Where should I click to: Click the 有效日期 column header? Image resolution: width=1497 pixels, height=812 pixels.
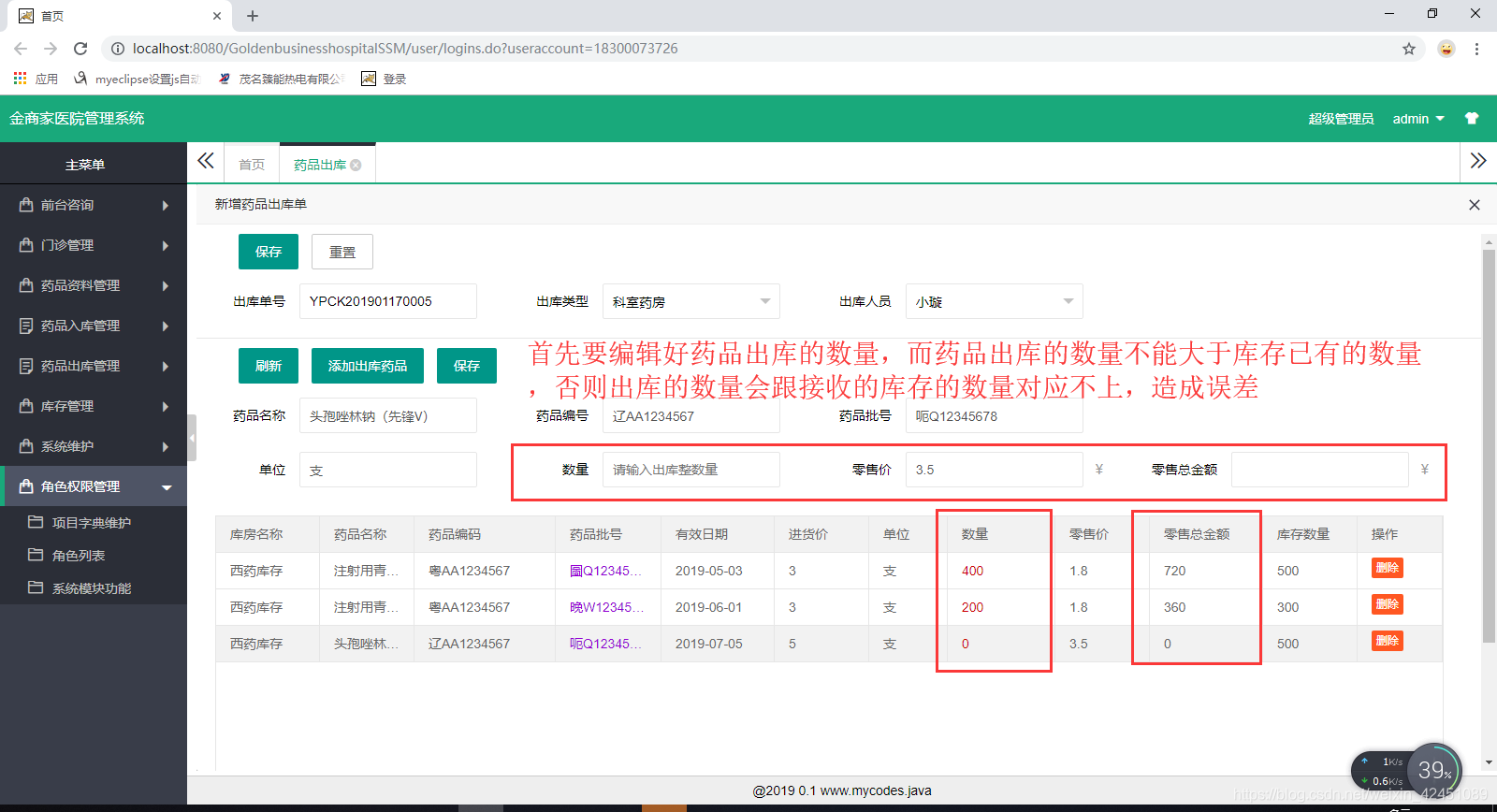click(702, 534)
